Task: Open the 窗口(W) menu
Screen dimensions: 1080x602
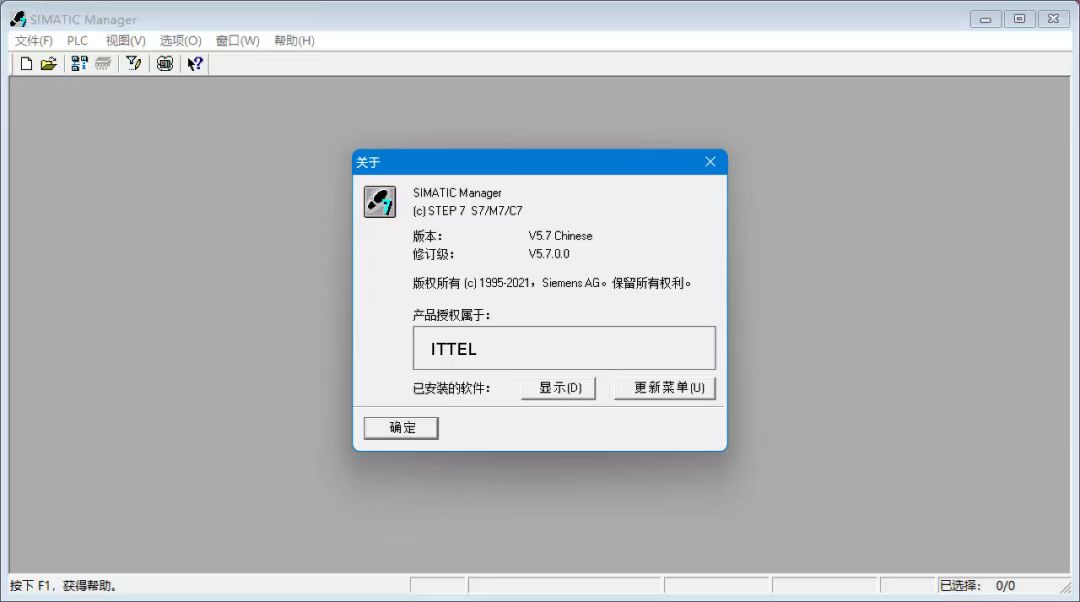Action: click(238, 41)
